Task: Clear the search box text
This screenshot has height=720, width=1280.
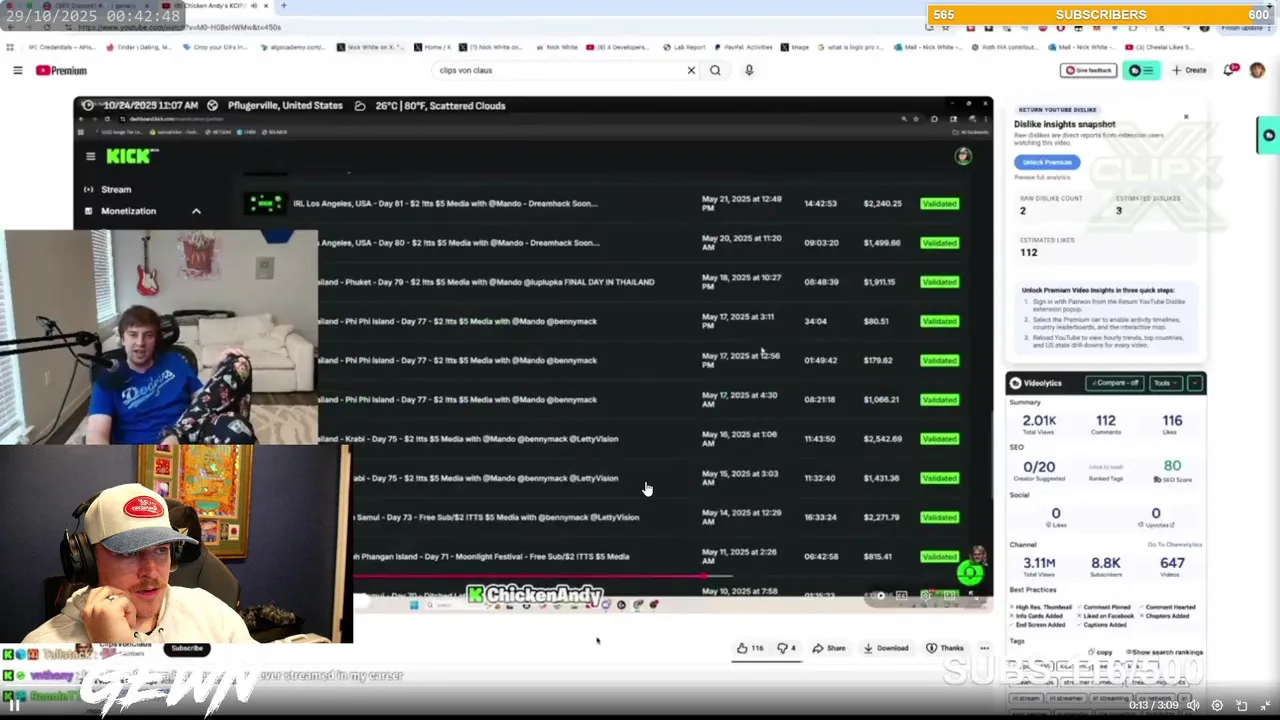Action: [x=690, y=70]
